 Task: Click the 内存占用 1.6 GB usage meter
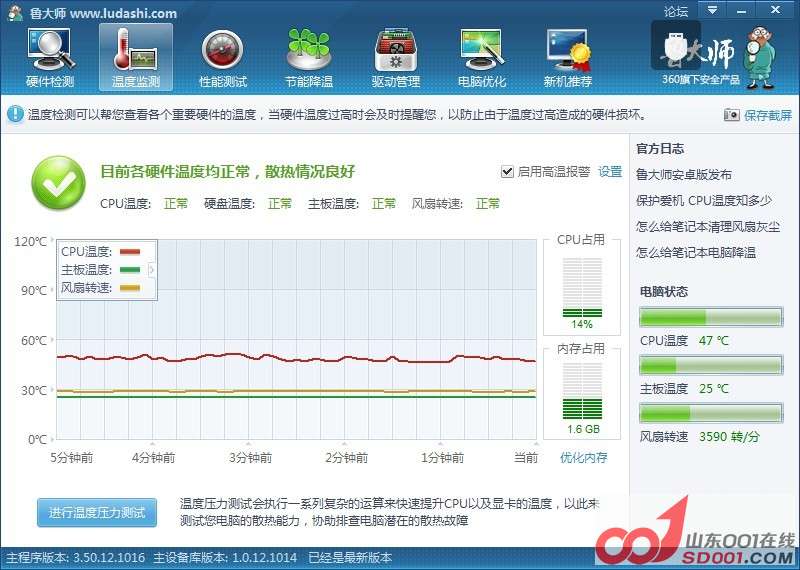[582, 392]
